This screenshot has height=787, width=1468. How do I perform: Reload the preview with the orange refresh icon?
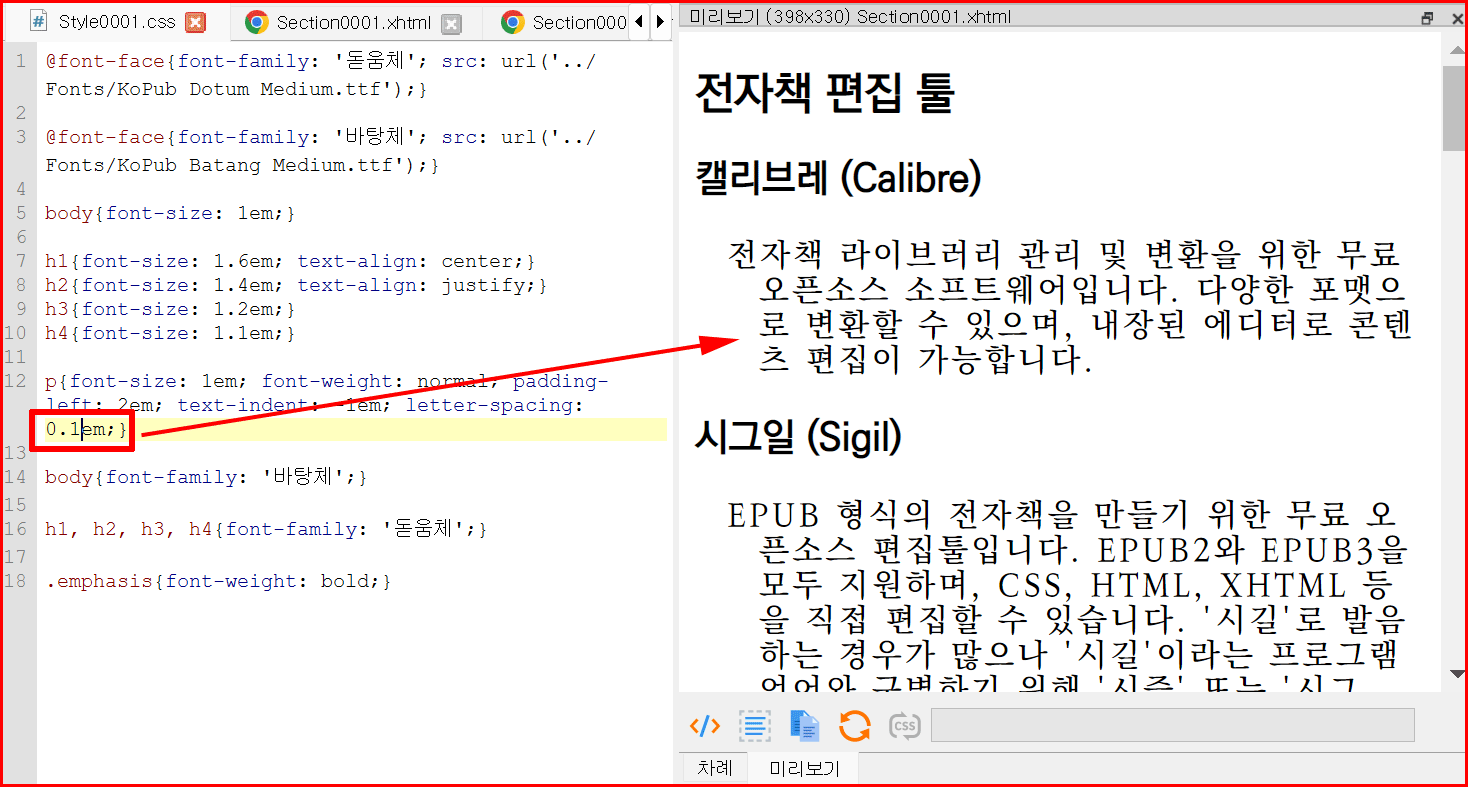[855, 725]
